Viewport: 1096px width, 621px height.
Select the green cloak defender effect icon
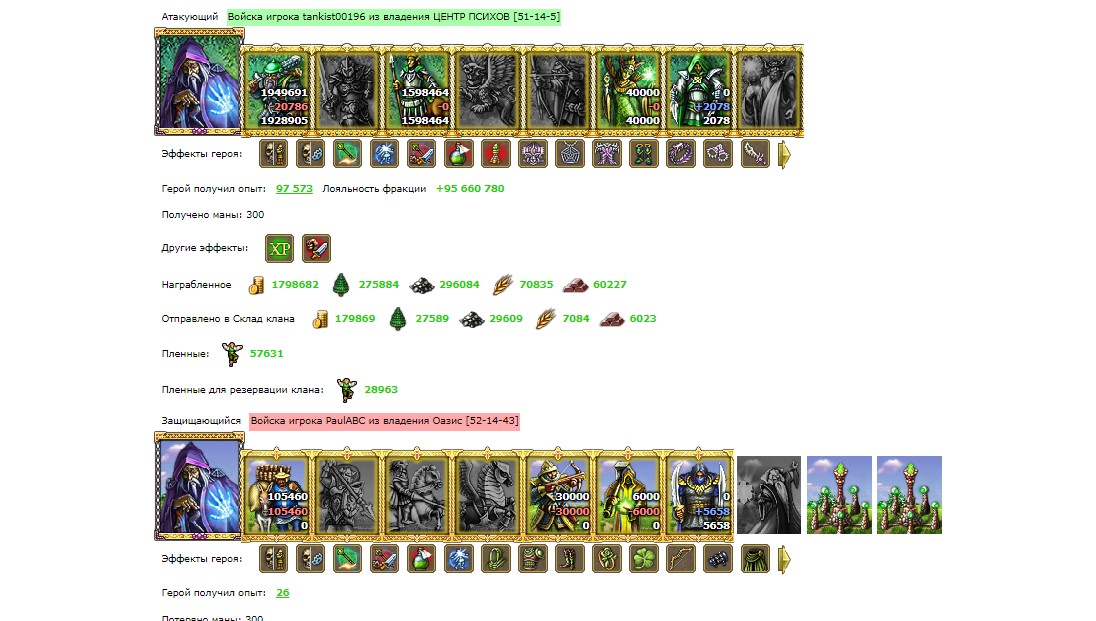[x=755, y=559]
